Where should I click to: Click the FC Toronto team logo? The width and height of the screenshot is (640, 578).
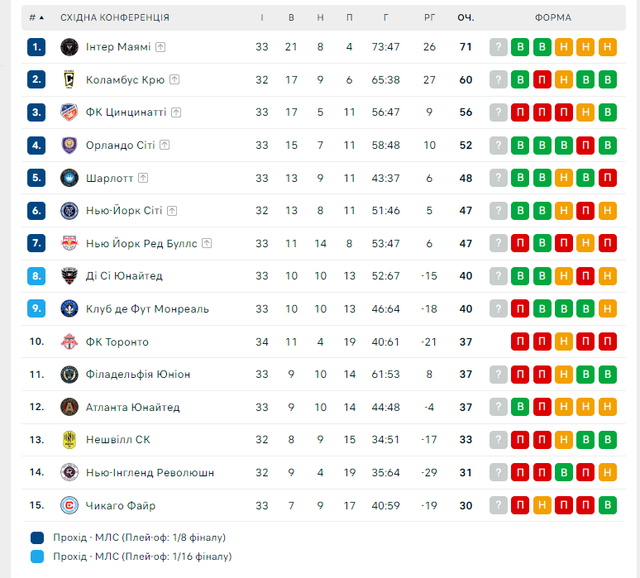pos(69,342)
